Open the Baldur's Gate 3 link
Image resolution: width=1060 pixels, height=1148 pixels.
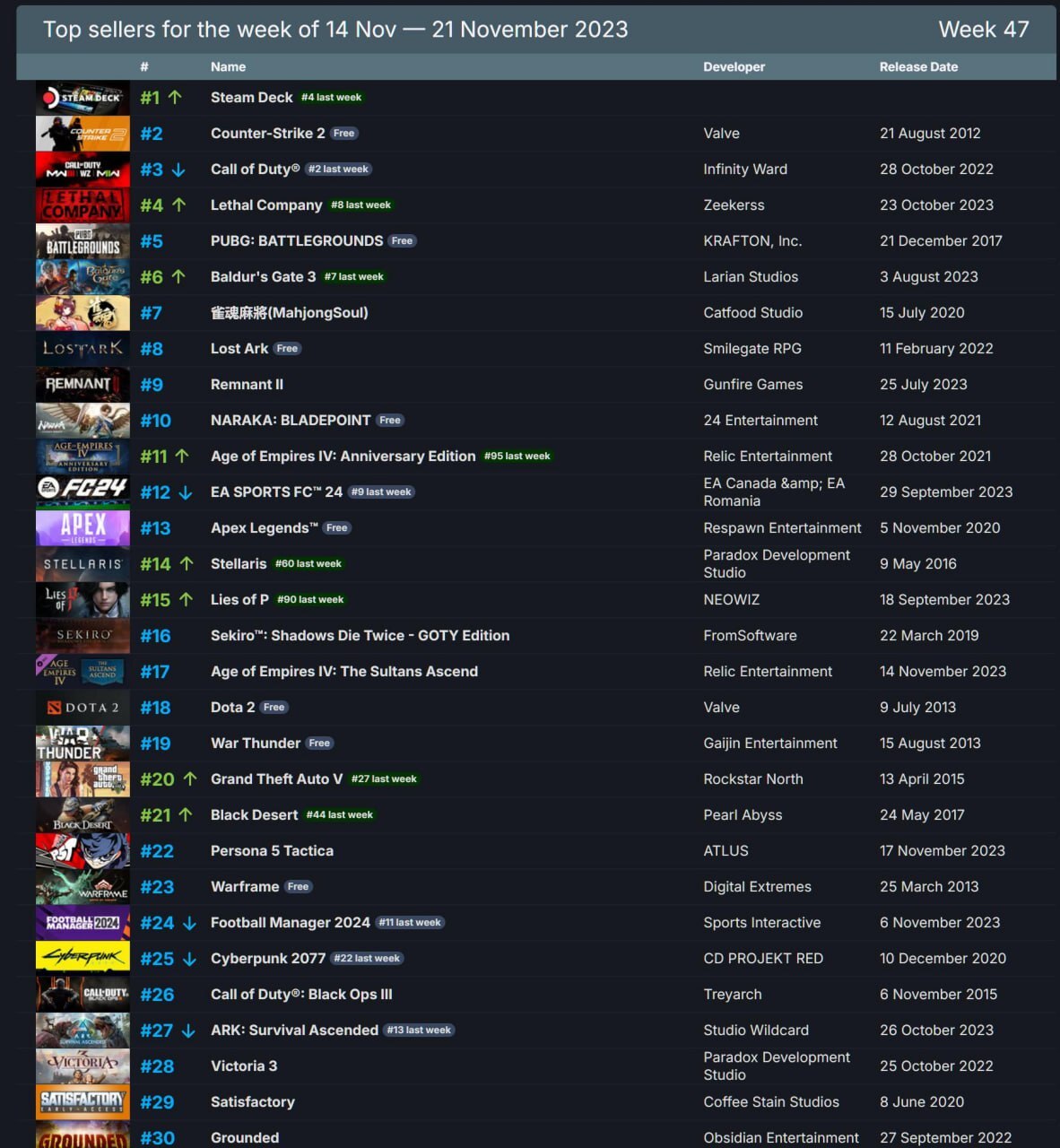(x=263, y=276)
